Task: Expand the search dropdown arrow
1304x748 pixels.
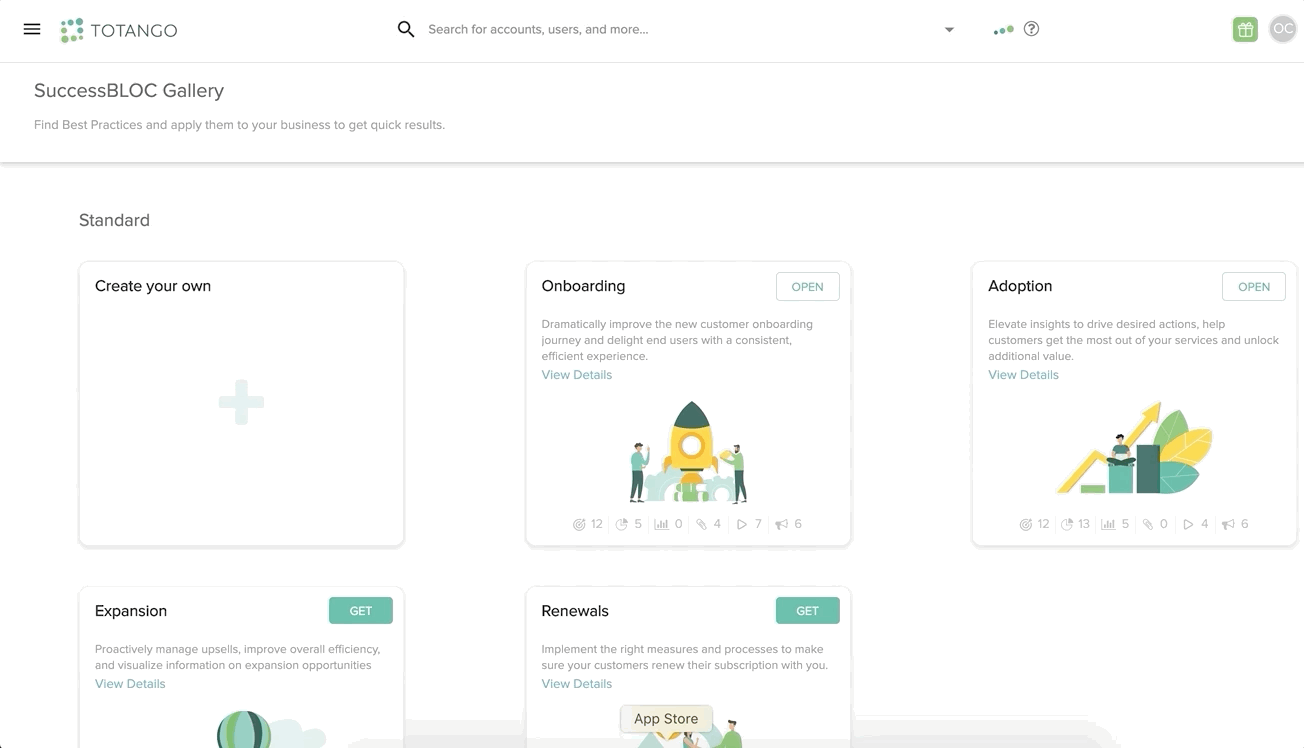Action: coord(949,29)
